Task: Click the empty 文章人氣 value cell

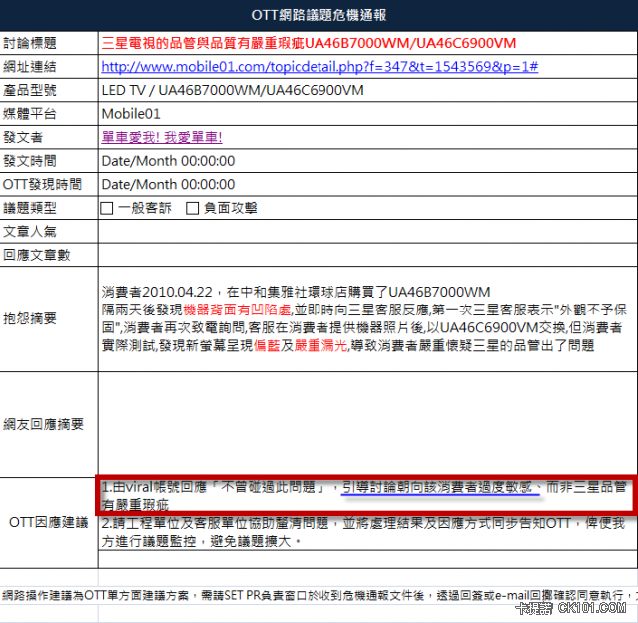Action: tap(368, 232)
